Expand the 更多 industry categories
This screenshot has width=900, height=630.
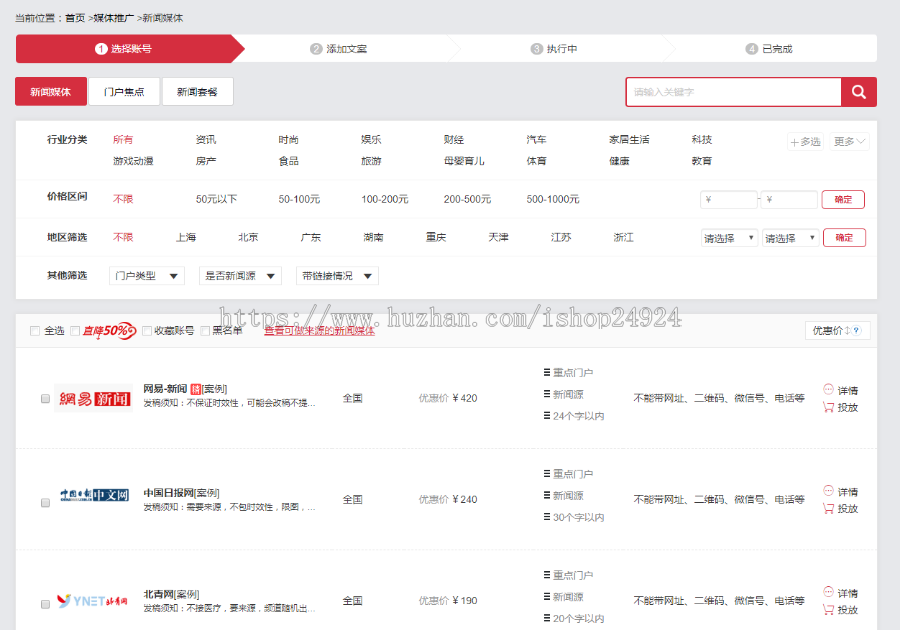pyautogui.click(x=849, y=142)
